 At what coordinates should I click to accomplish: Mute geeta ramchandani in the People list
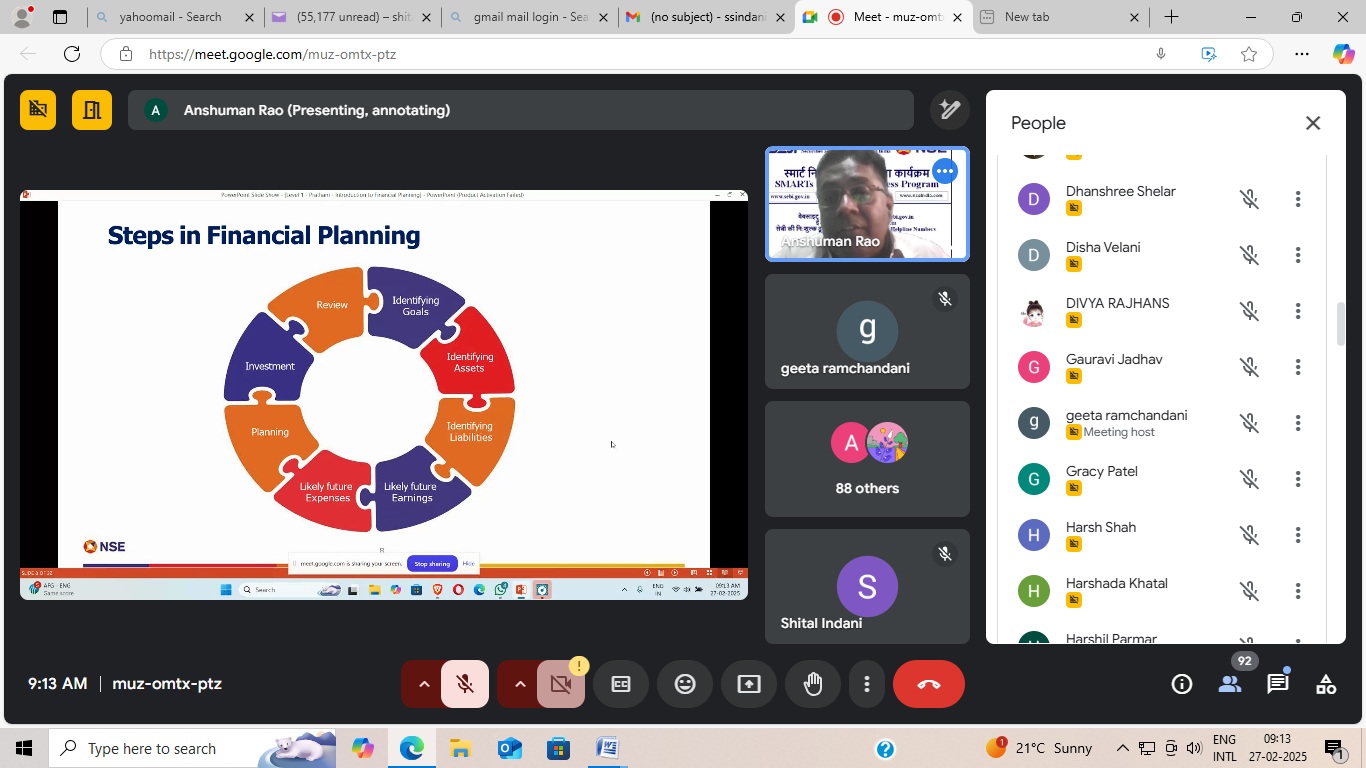pyautogui.click(x=1249, y=423)
